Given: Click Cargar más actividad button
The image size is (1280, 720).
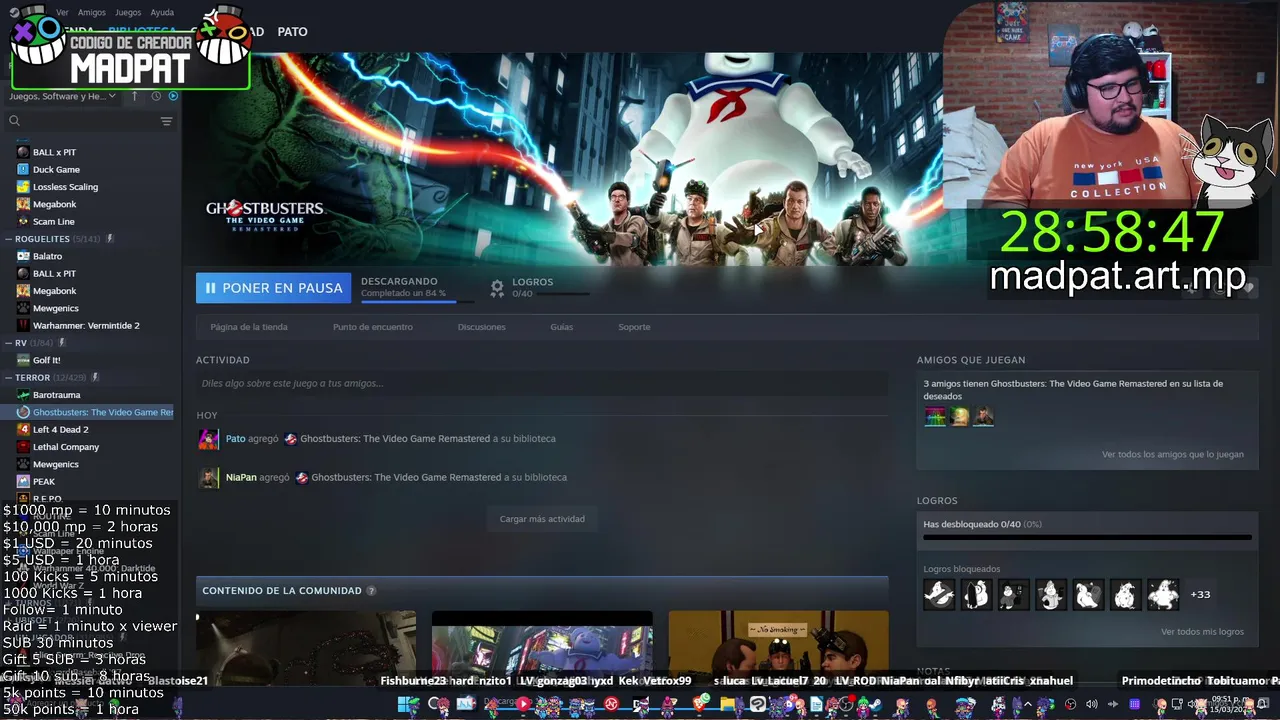Looking at the screenshot, I should [x=542, y=519].
